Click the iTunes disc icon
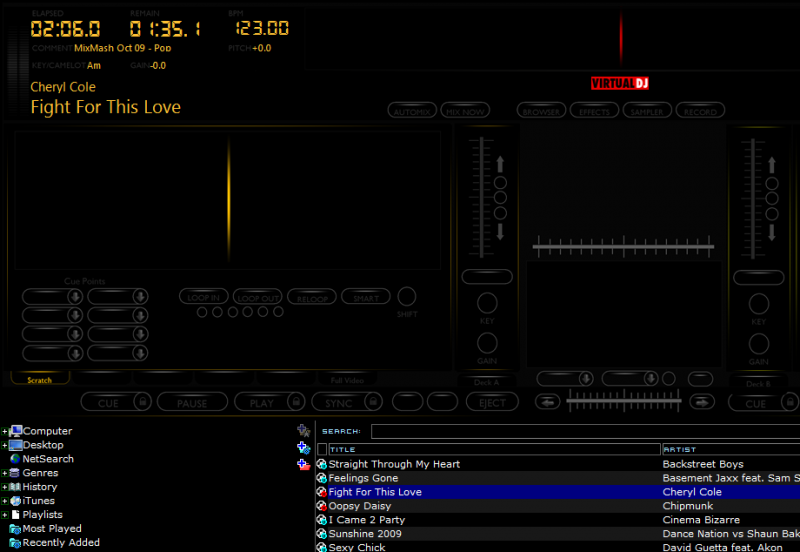The width and height of the screenshot is (800, 552). point(15,501)
